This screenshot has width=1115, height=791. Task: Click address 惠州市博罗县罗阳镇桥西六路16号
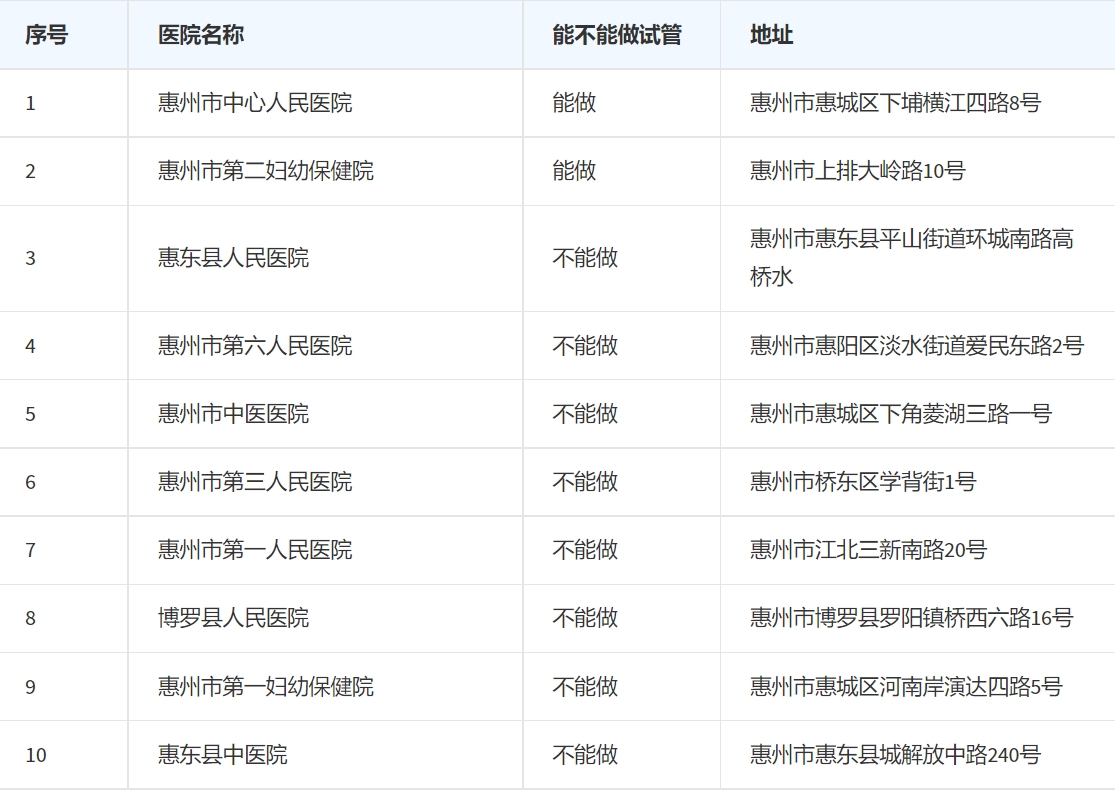[x=912, y=618]
